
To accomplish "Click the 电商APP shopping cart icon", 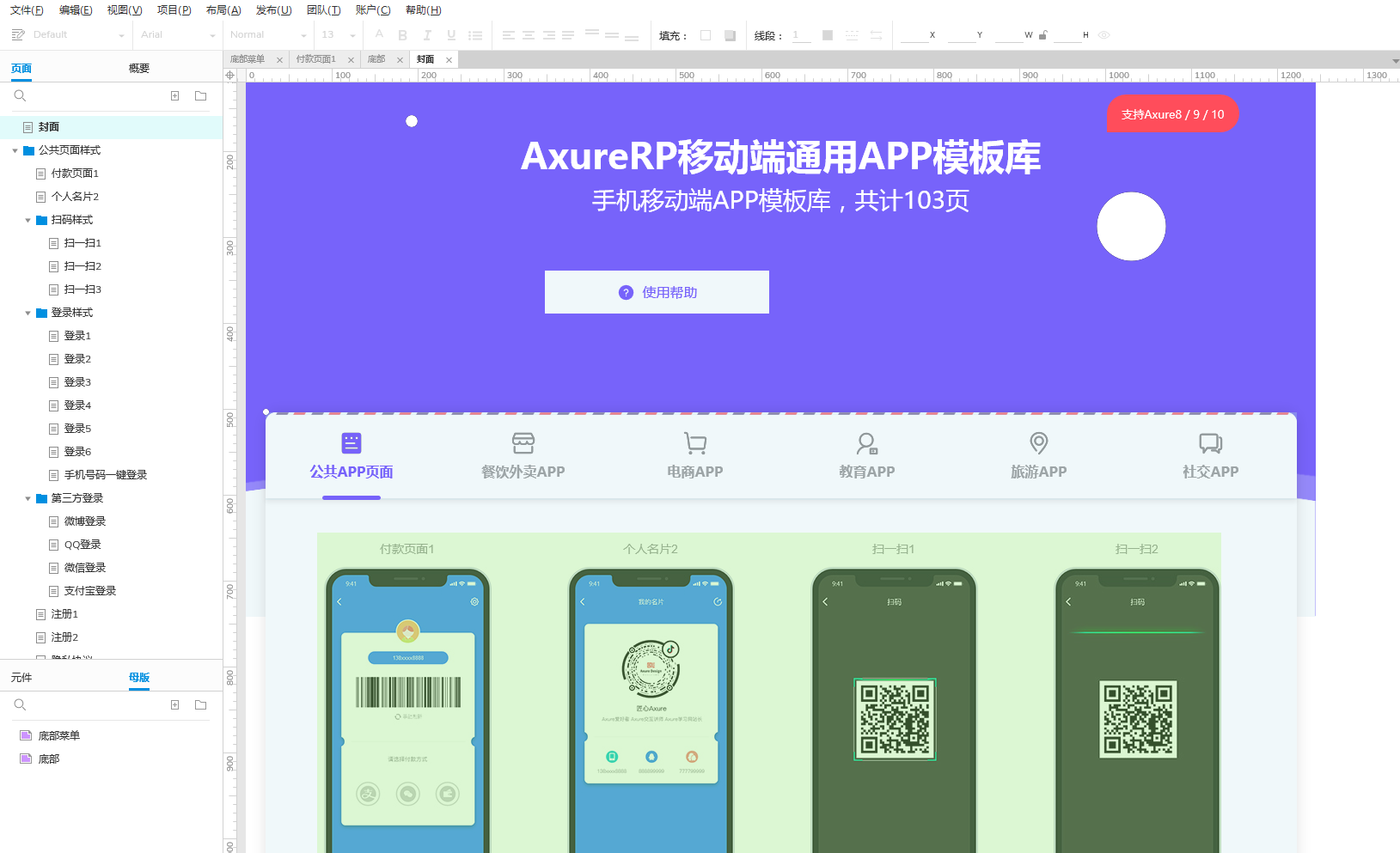I will click(694, 443).
